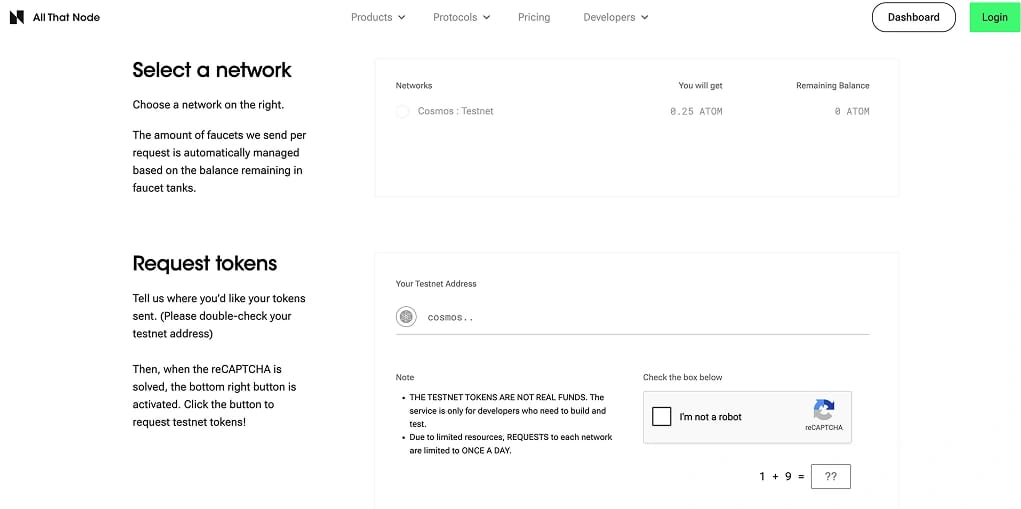Open the Pricing page
Screen dimensions: 1021x509
pos(534,18)
